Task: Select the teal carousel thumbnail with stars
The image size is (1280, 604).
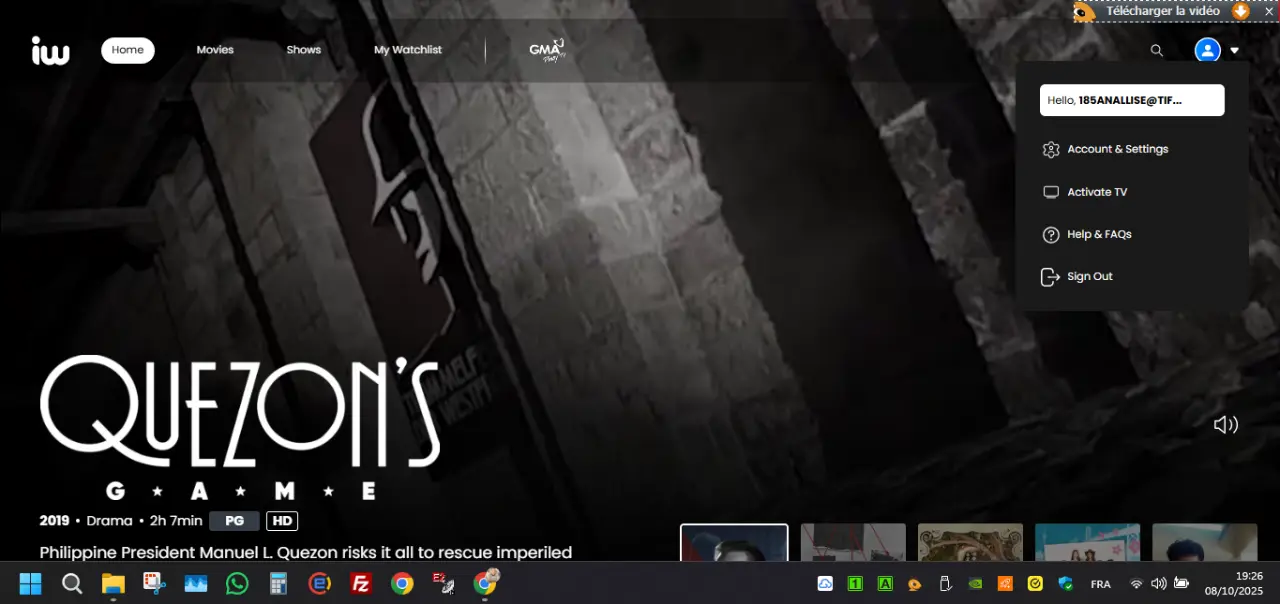Action: 1088,542
